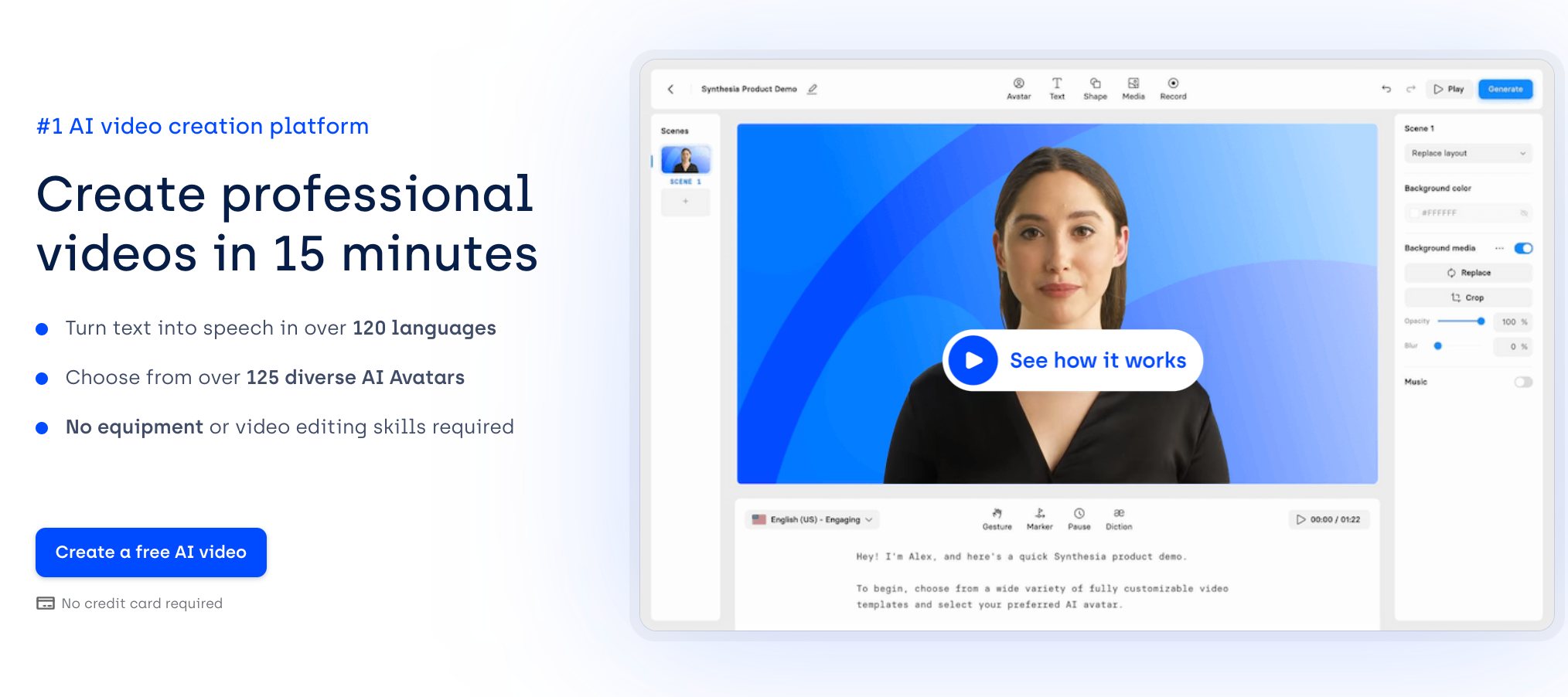Open the English (US) - Engaging voice dropdown
Image resolution: width=1568 pixels, height=697 pixels.
point(813,519)
